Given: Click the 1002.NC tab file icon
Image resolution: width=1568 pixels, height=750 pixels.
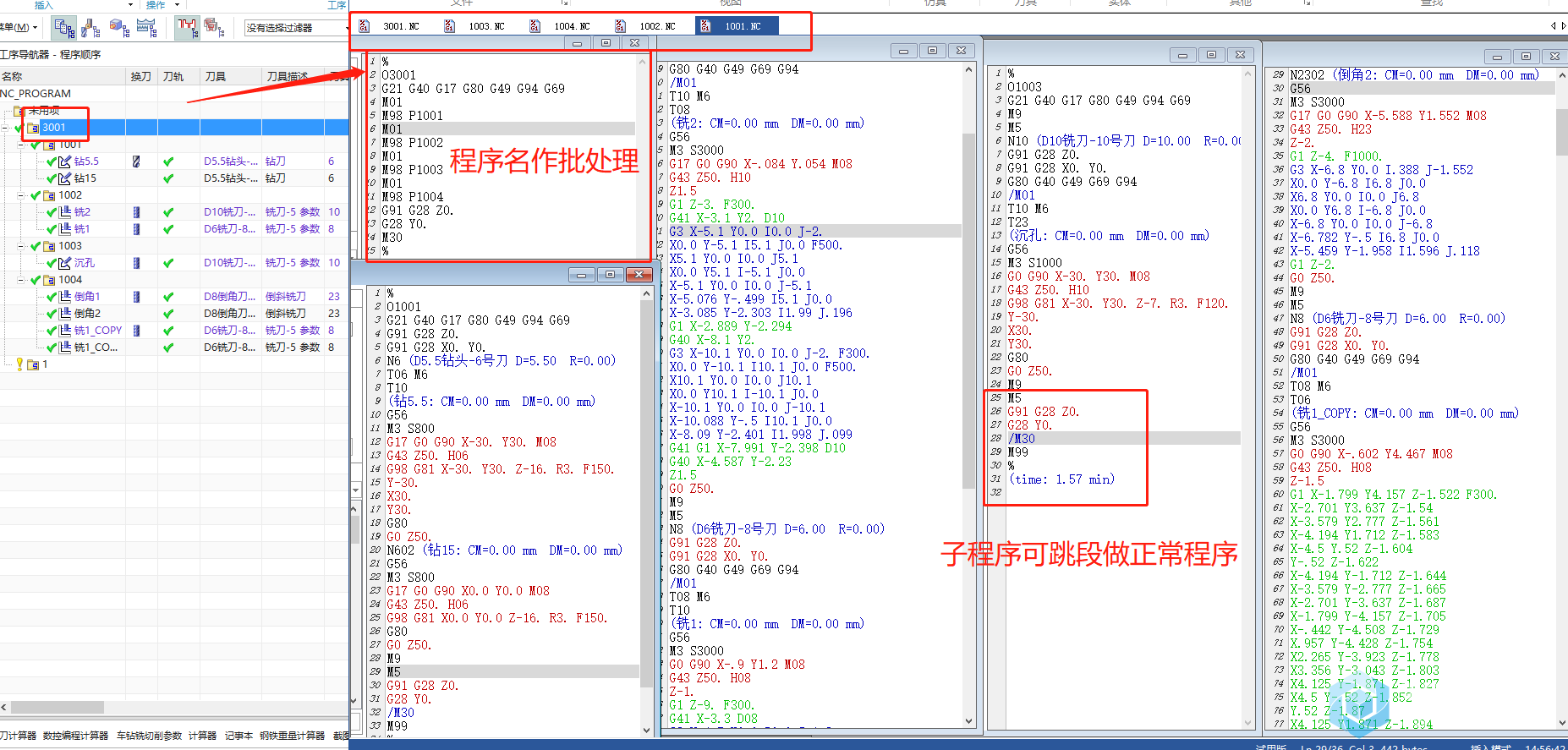Looking at the screenshot, I should click(620, 26).
